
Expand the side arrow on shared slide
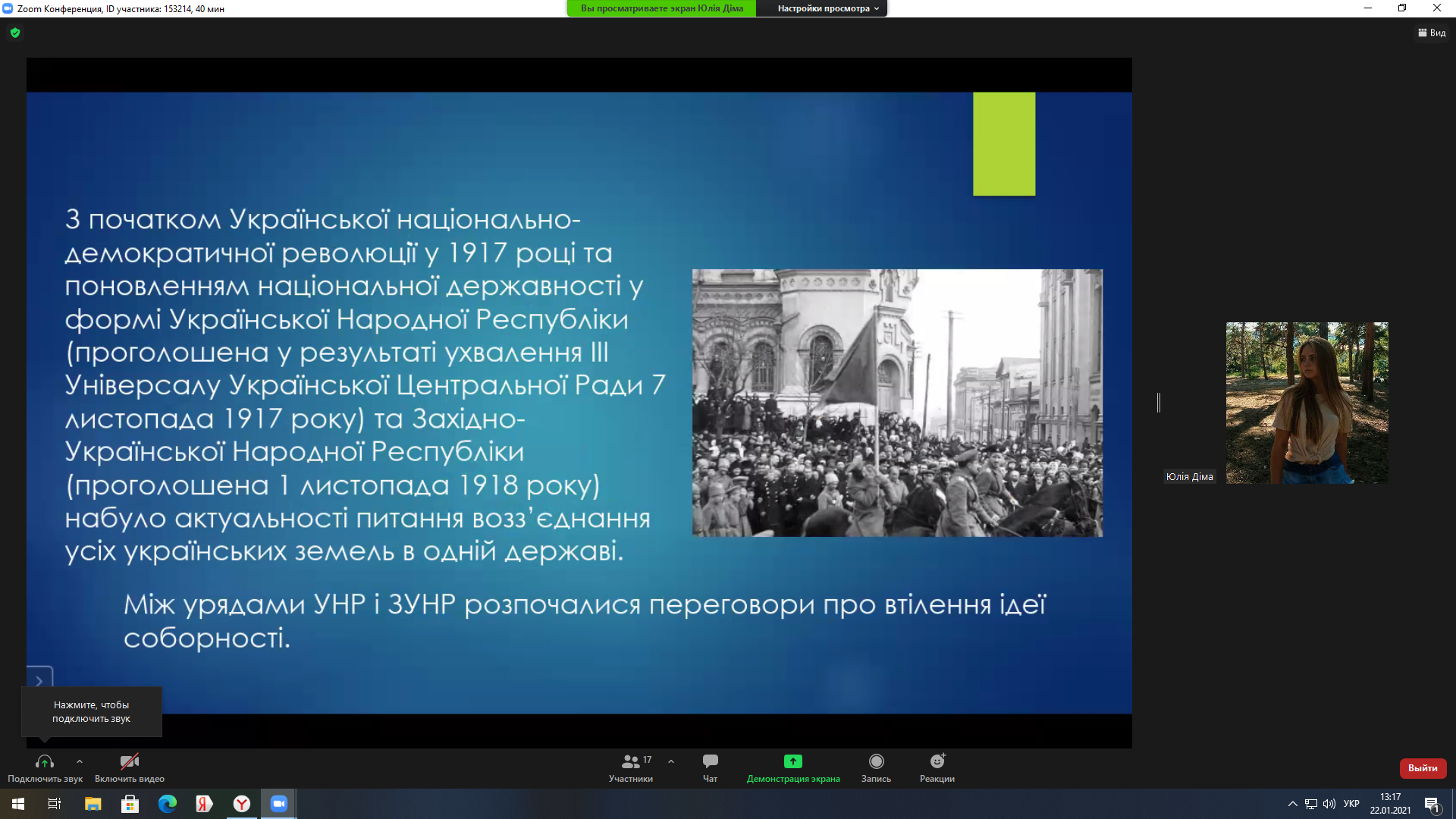click(x=39, y=680)
